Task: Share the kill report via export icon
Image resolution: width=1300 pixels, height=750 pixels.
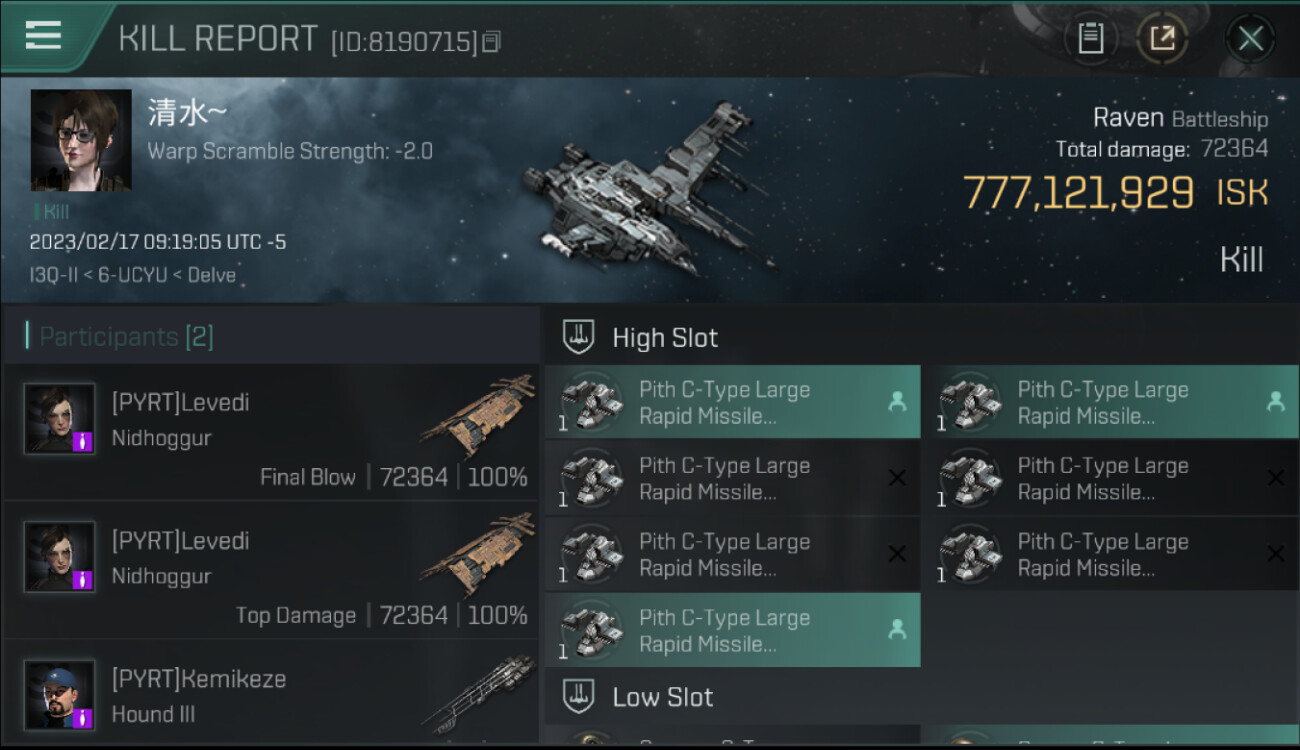Action: pos(1162,39)
